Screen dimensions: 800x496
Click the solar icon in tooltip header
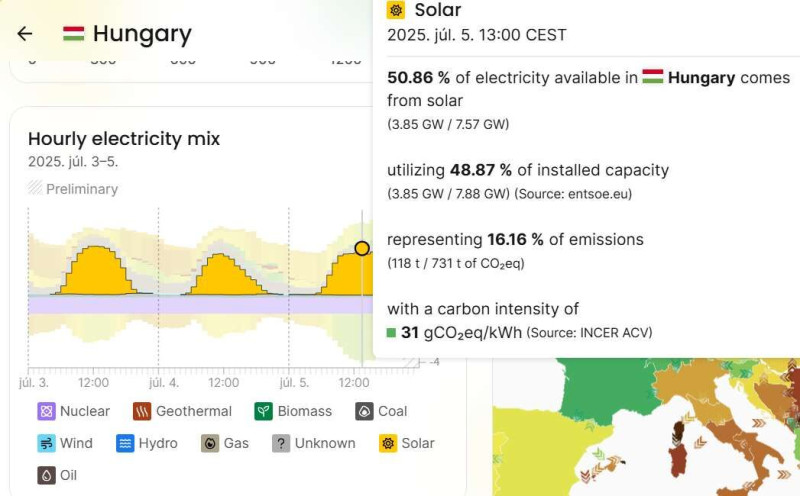396,10
